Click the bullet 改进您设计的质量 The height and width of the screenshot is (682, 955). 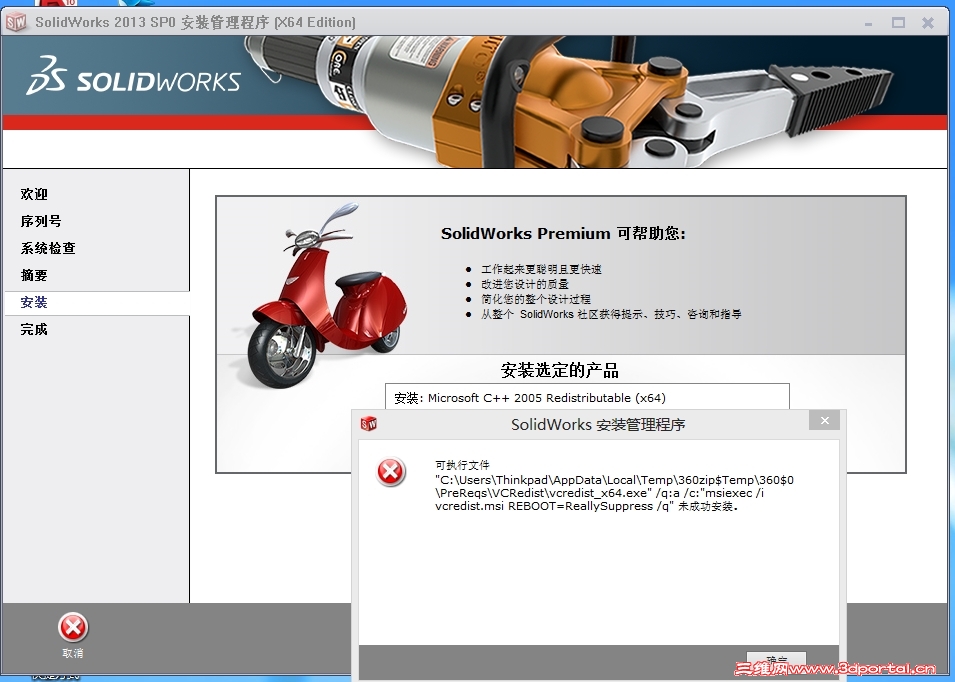click(x=525, y=284)
